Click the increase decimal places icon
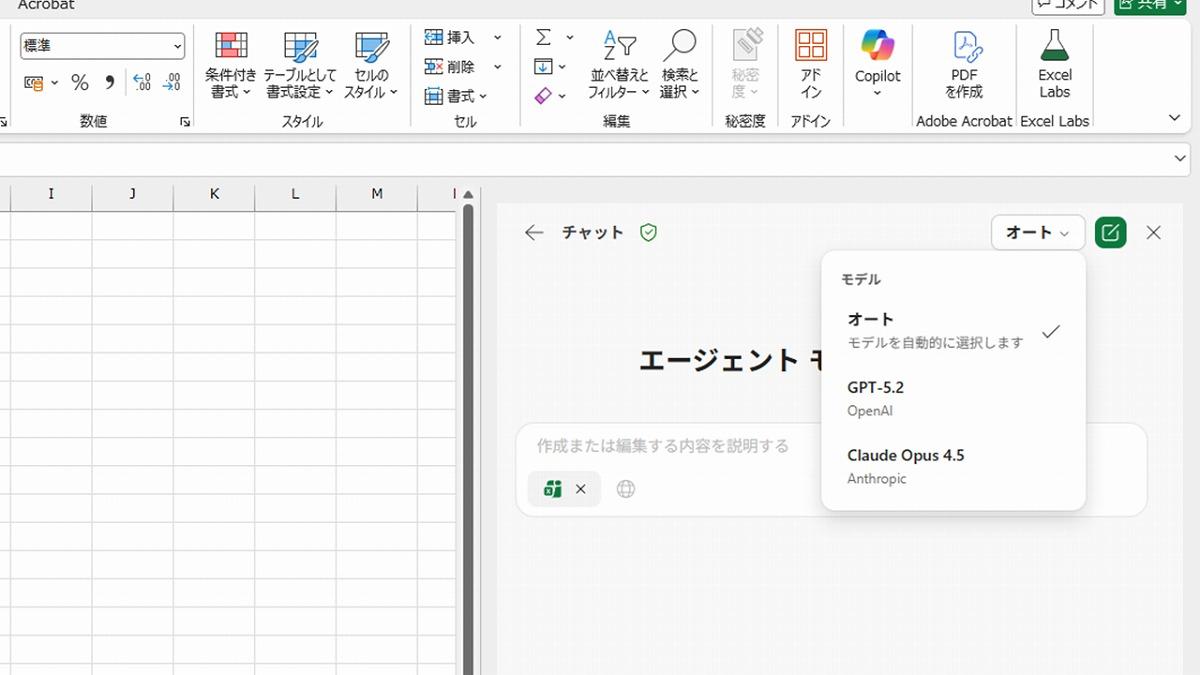This screenshot has width=1200, height=675. coord(142,83)
